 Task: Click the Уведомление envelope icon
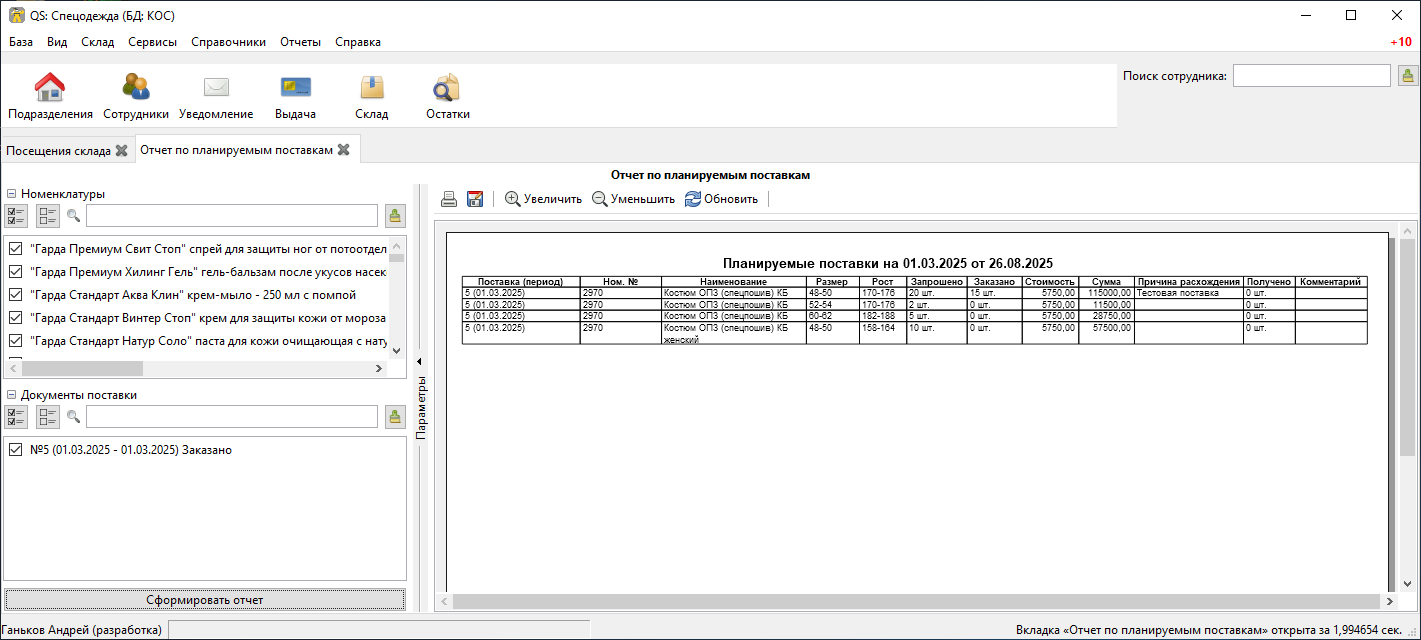[216, 89]
